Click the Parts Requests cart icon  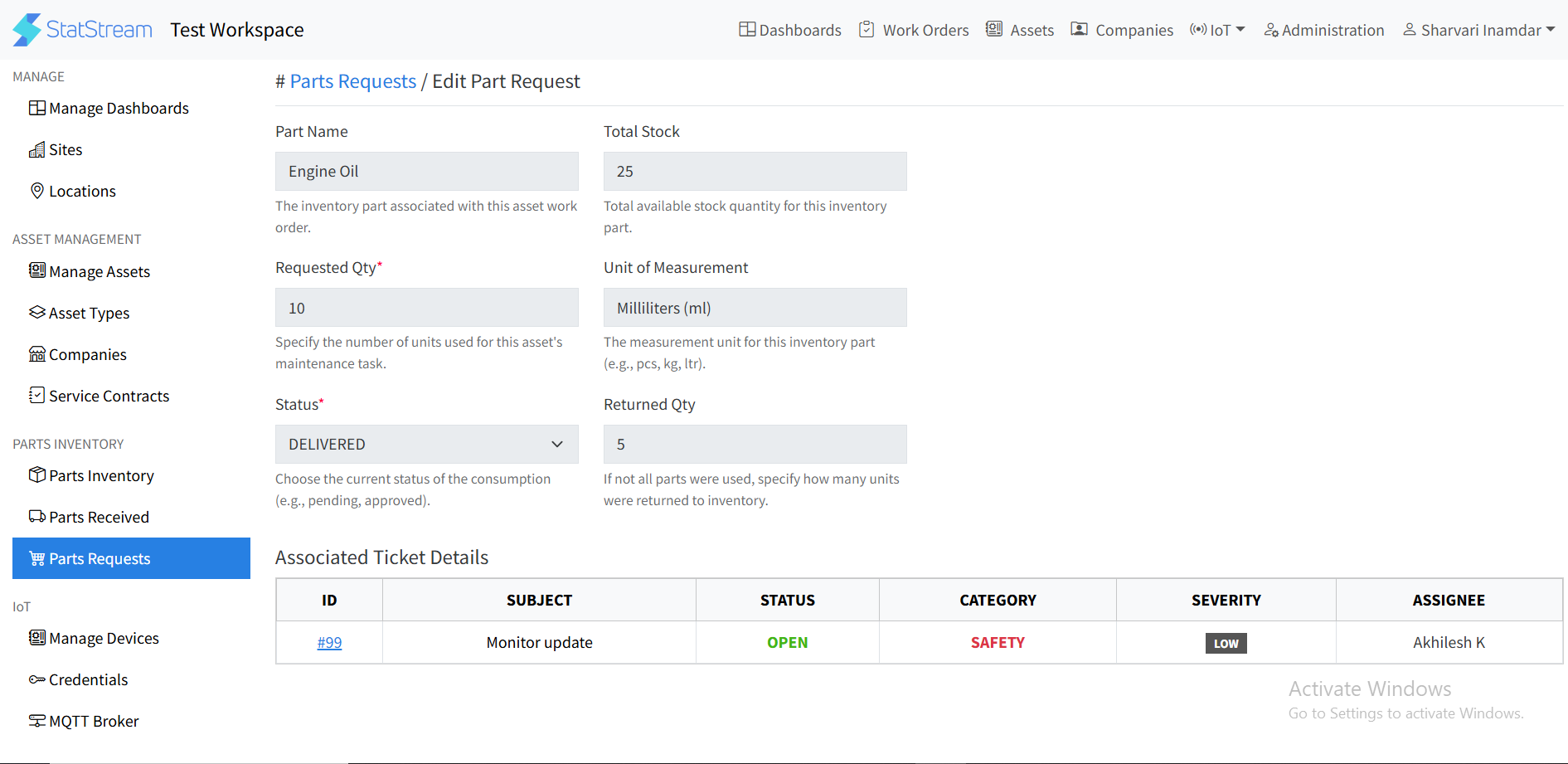[37, 558]
